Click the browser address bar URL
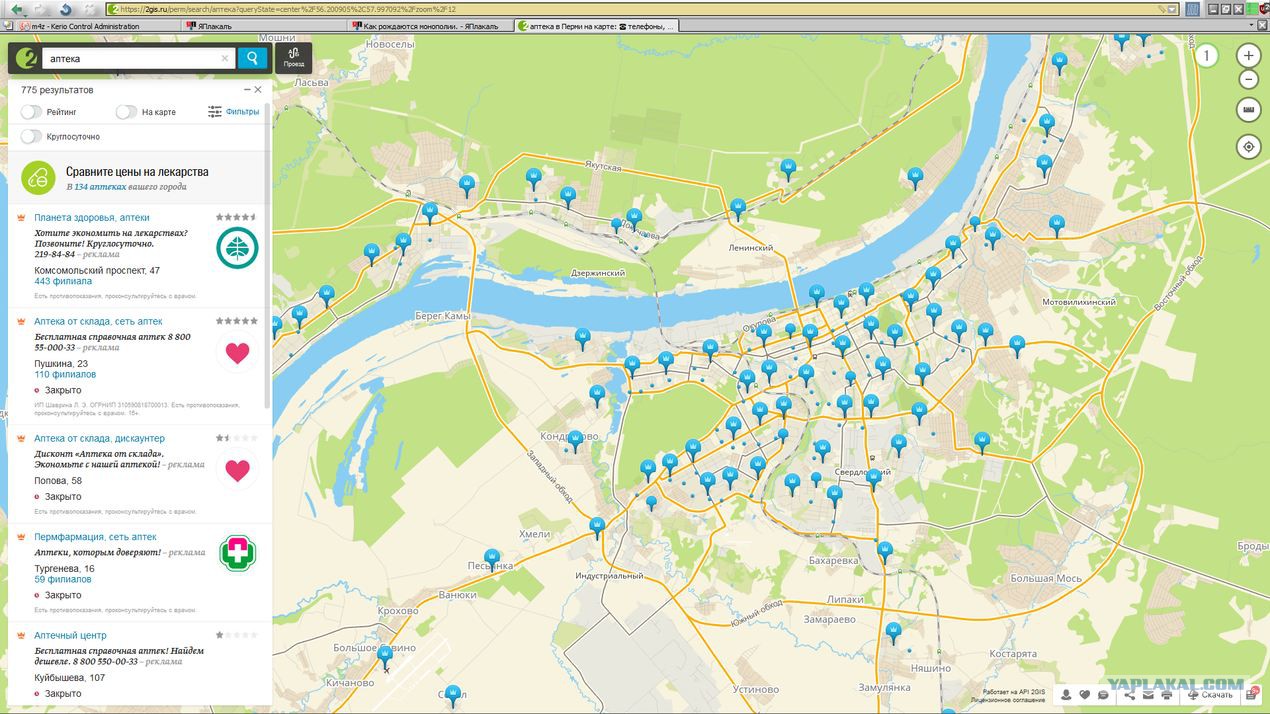1270x714 pixels. (640, 9)
